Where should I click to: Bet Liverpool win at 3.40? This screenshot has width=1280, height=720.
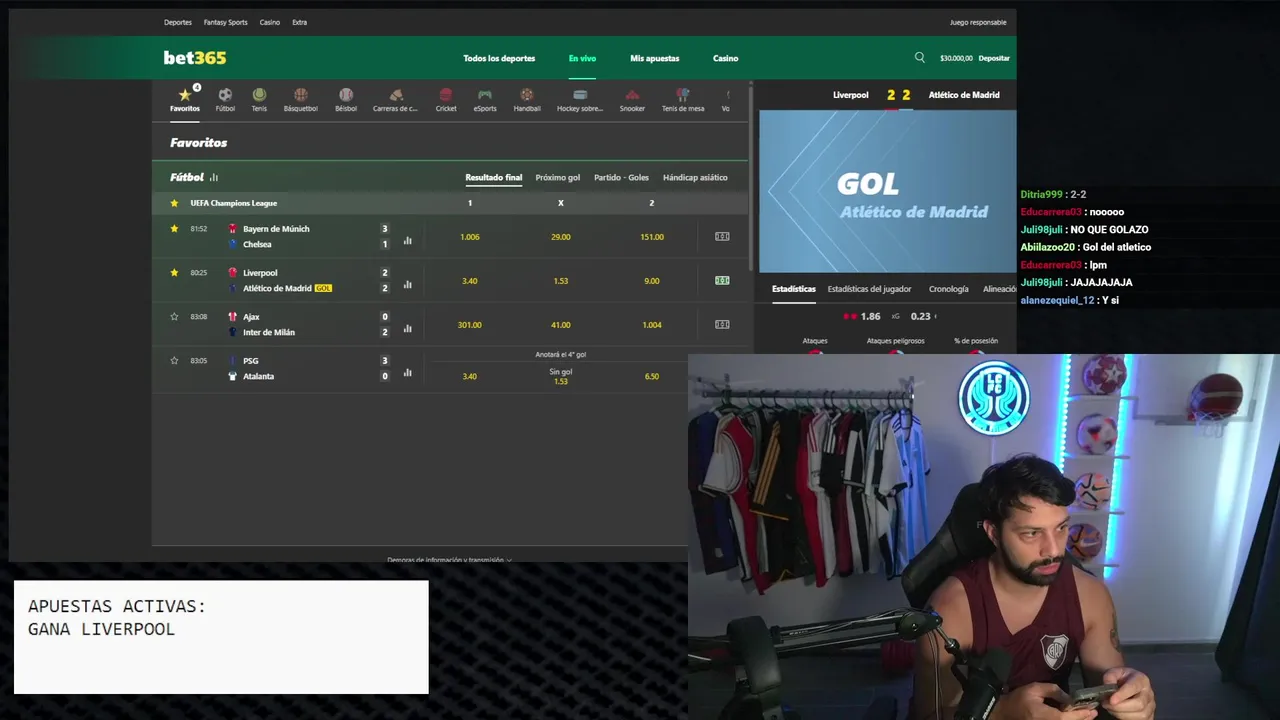click(470, 281)
